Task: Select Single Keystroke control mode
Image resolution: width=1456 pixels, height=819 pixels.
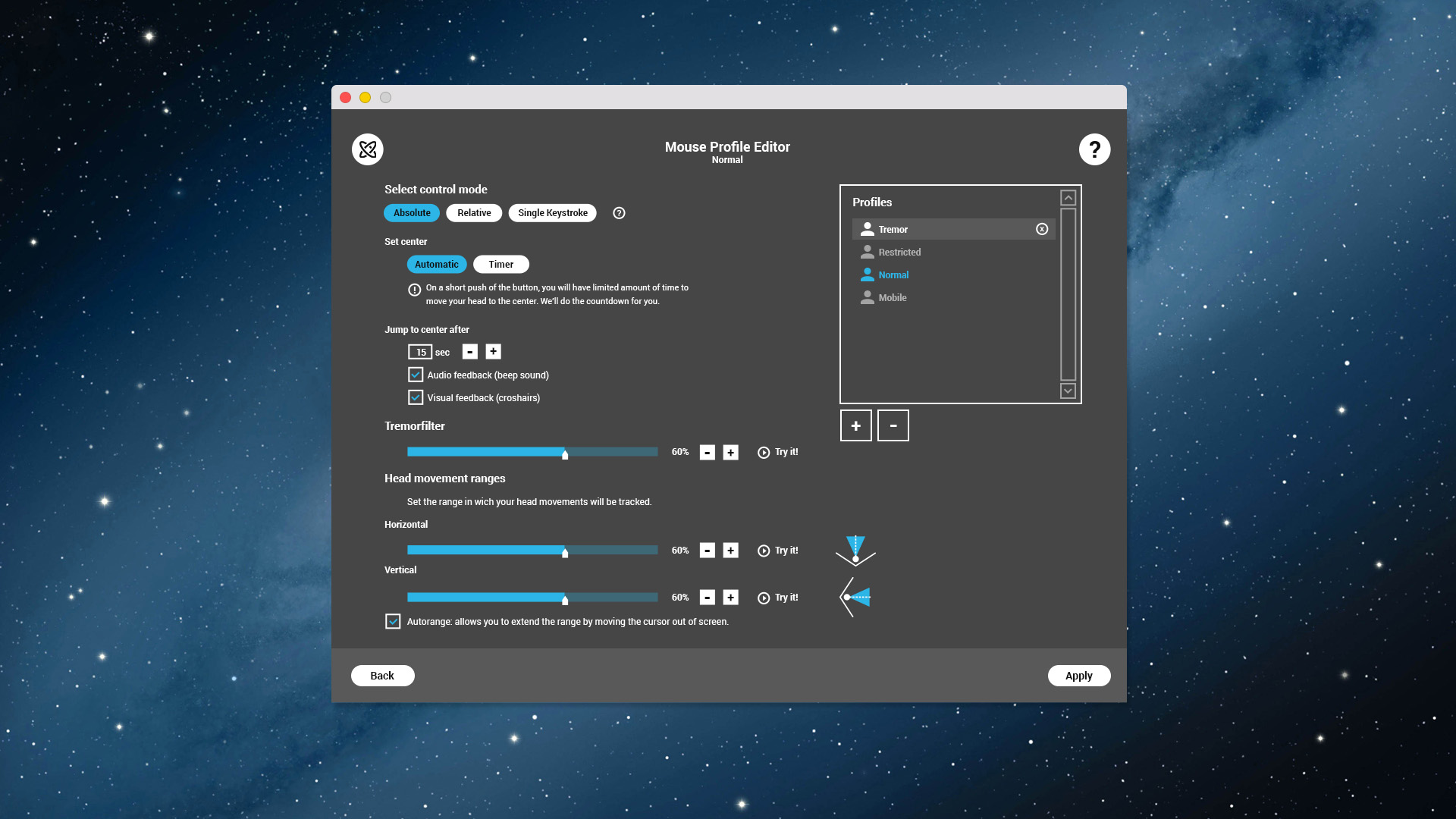Action: pyautogui.click(x=553, y=213)
